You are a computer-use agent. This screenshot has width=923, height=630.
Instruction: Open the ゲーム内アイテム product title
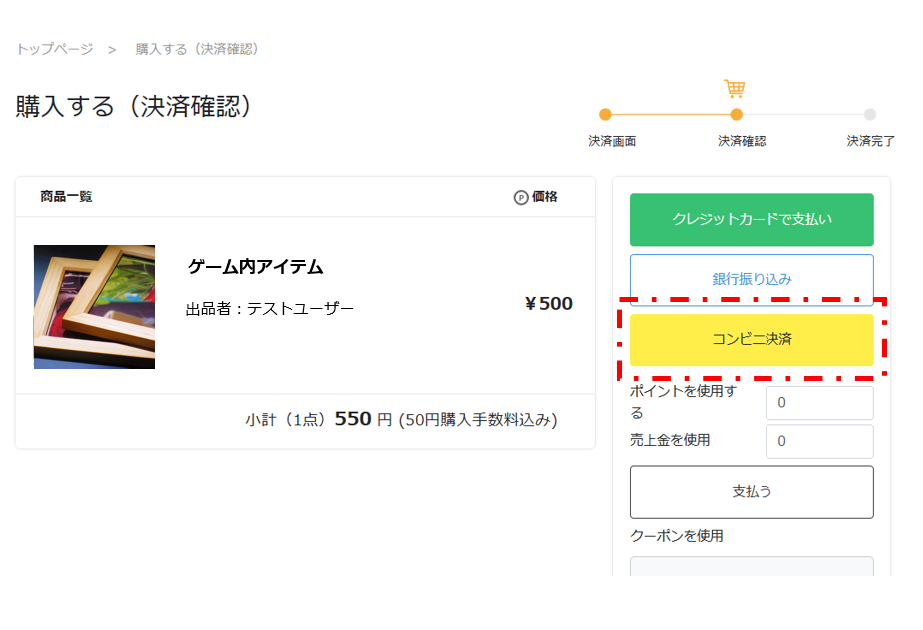pos(255,267)
